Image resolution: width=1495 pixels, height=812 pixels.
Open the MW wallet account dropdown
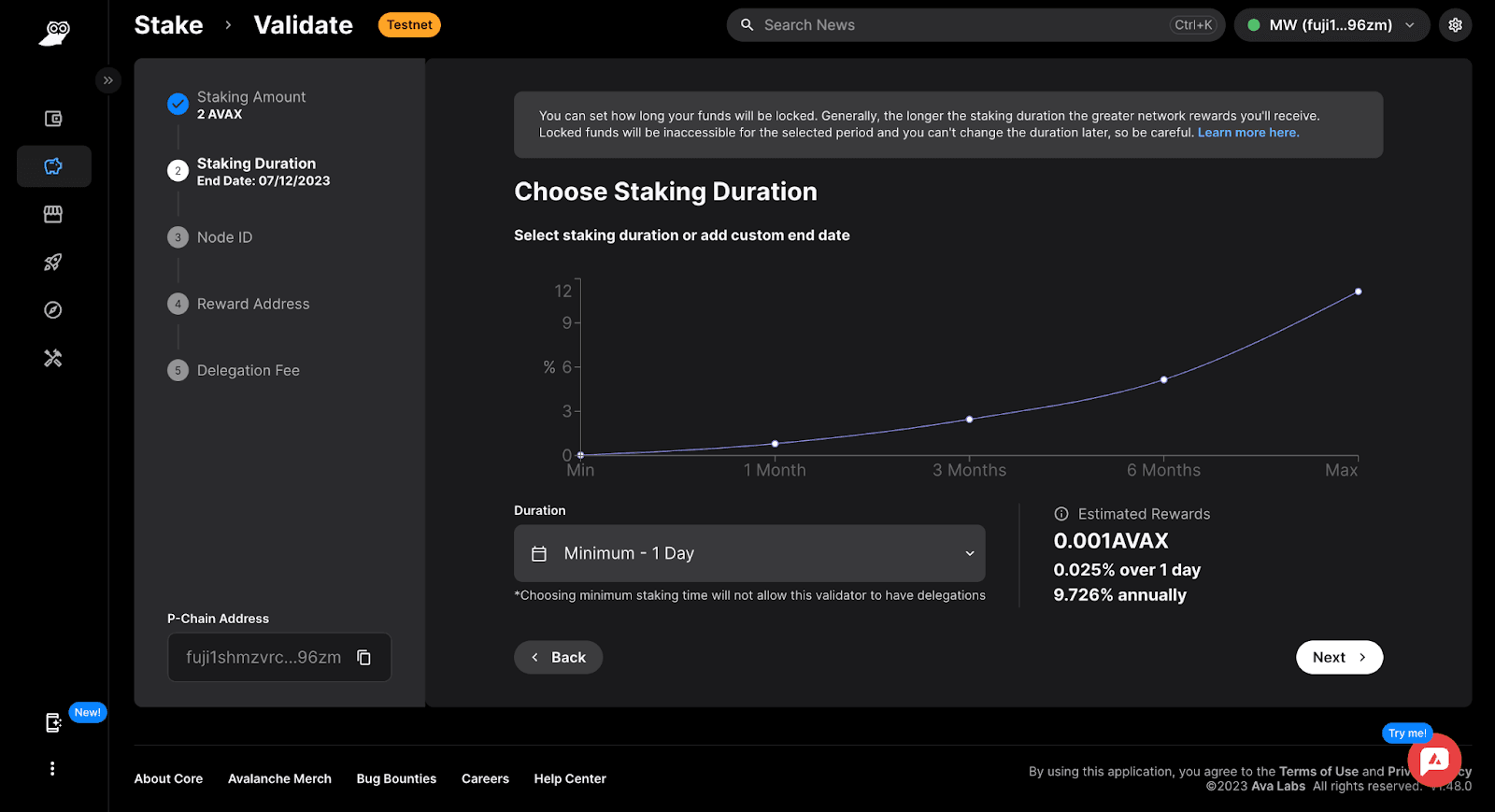[1331, 25]
